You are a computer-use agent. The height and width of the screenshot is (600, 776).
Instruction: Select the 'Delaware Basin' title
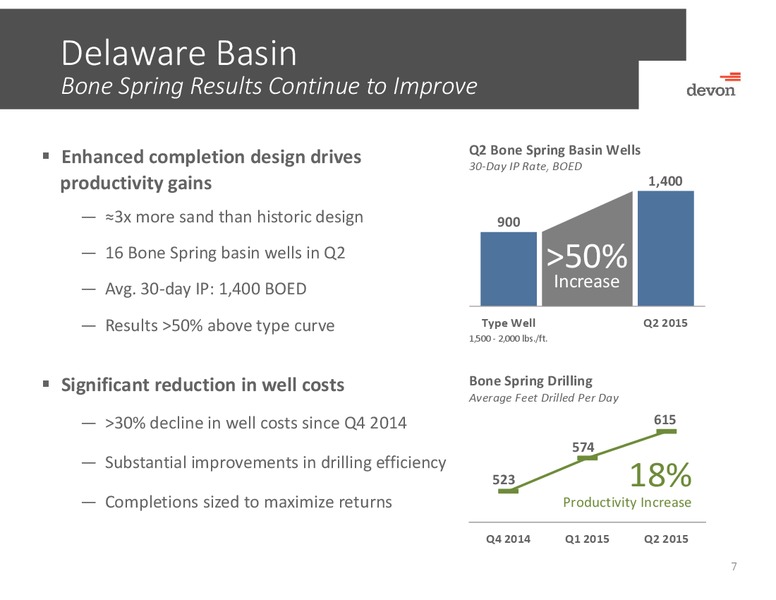pos(179,53)
